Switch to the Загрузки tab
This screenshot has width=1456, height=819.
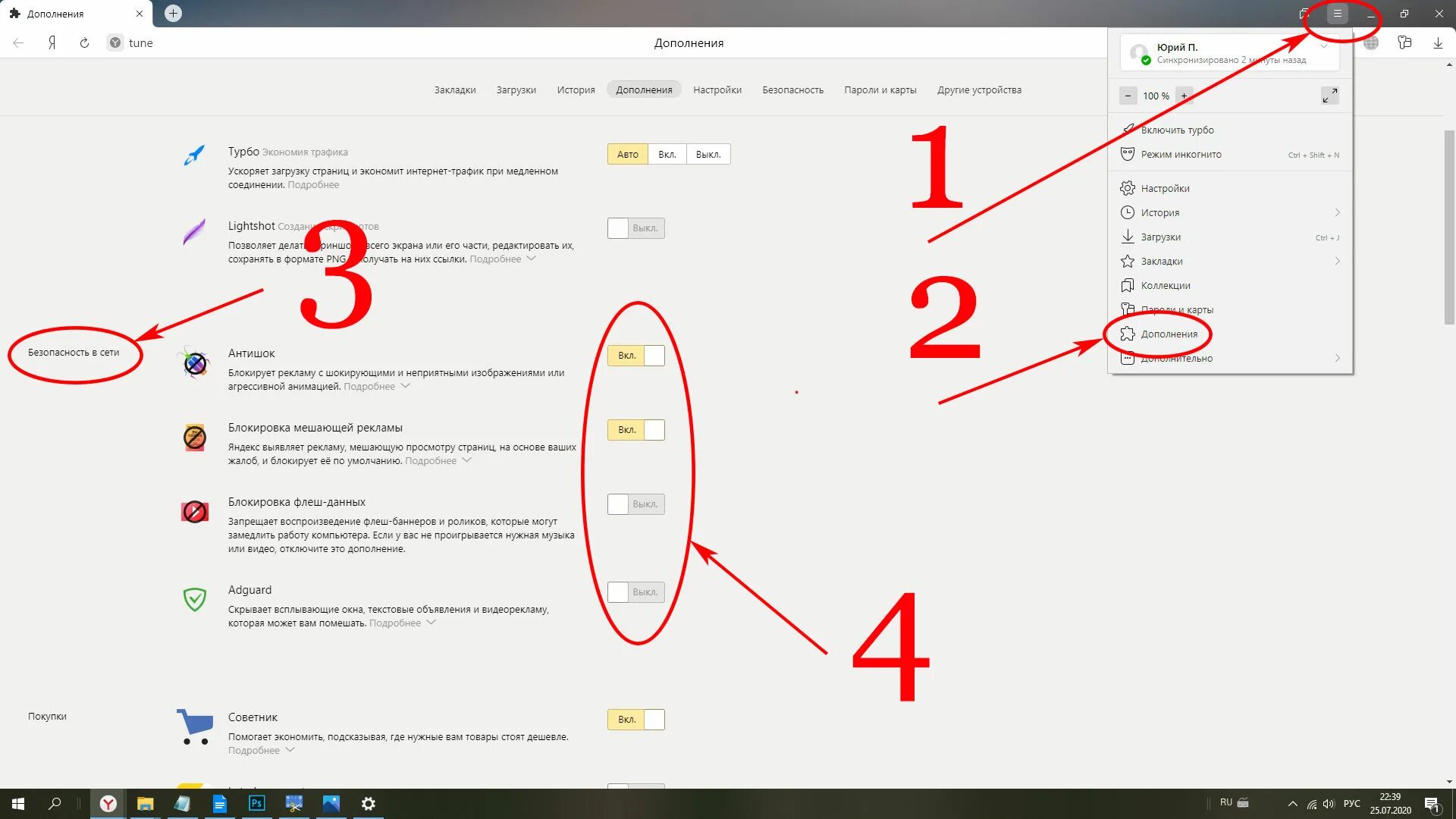click(516, 89)
